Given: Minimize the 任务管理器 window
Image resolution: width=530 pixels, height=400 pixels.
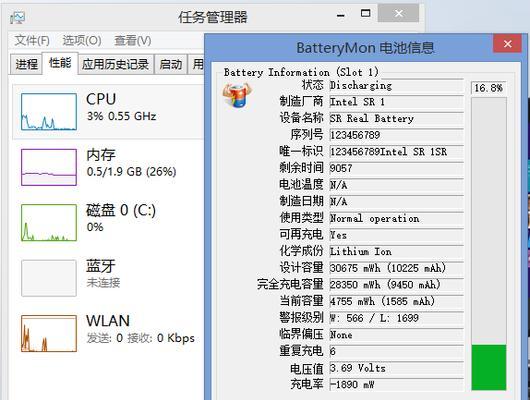Looking at the screenshot, I should click(x=341, y=15).
